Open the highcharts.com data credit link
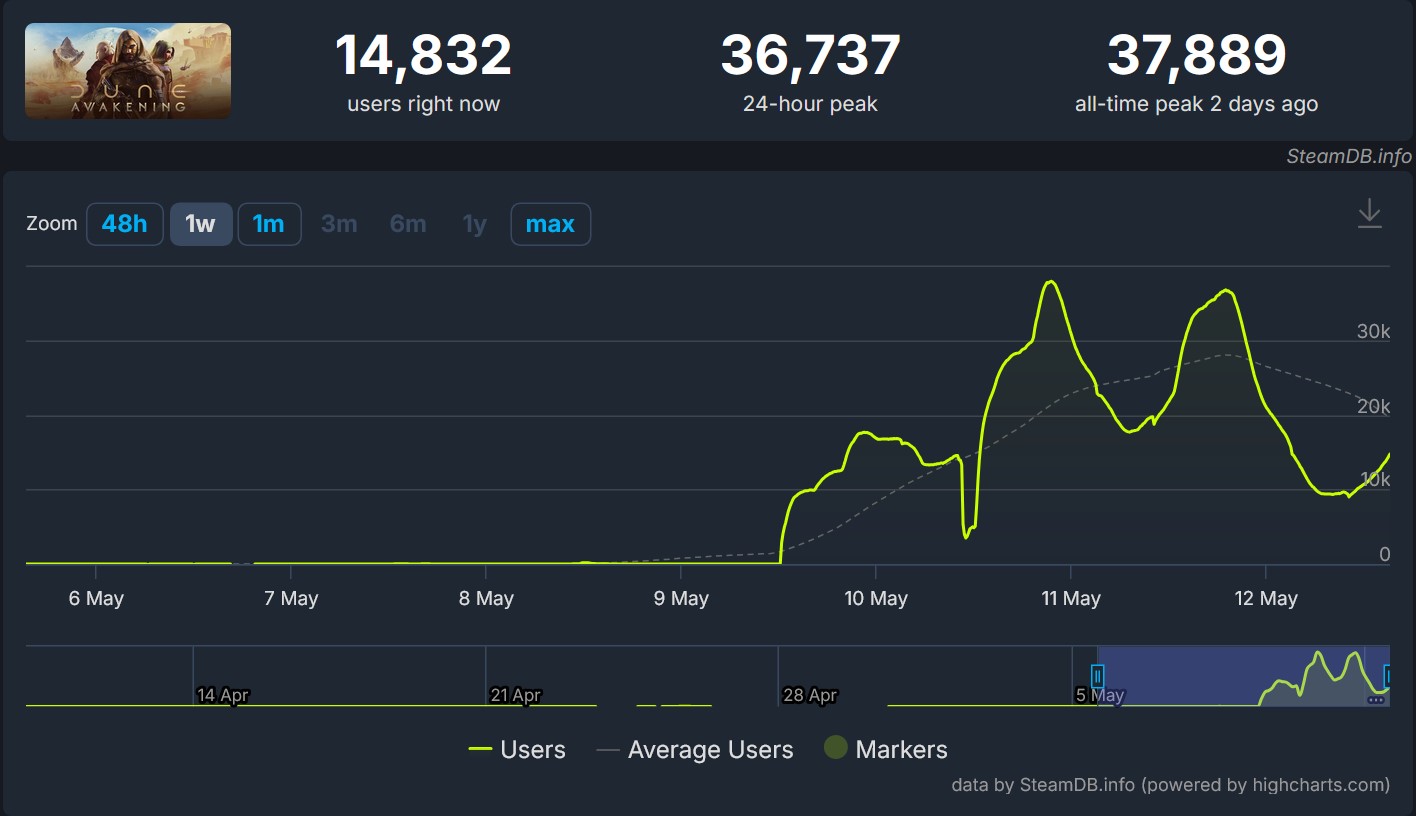 pos(1170,785)
